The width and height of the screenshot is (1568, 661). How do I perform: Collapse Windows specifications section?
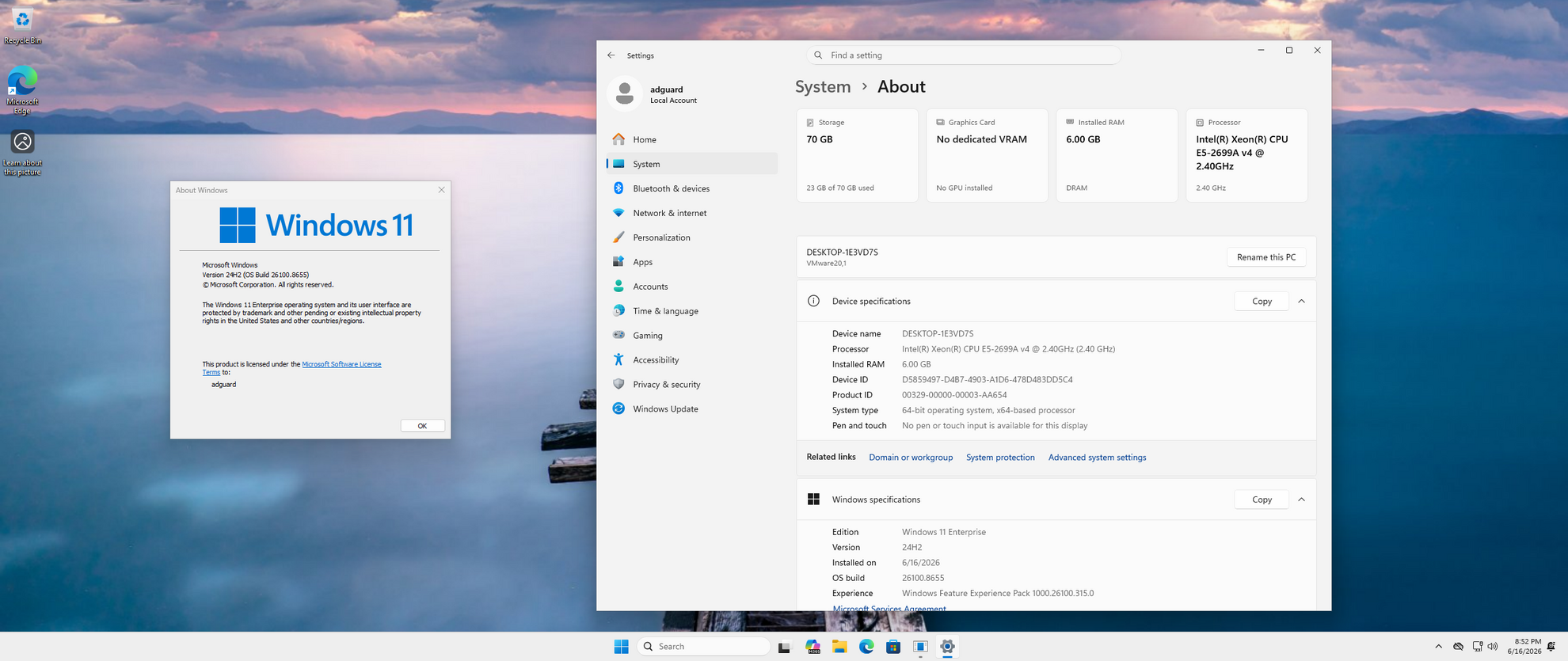point(1301,500)
